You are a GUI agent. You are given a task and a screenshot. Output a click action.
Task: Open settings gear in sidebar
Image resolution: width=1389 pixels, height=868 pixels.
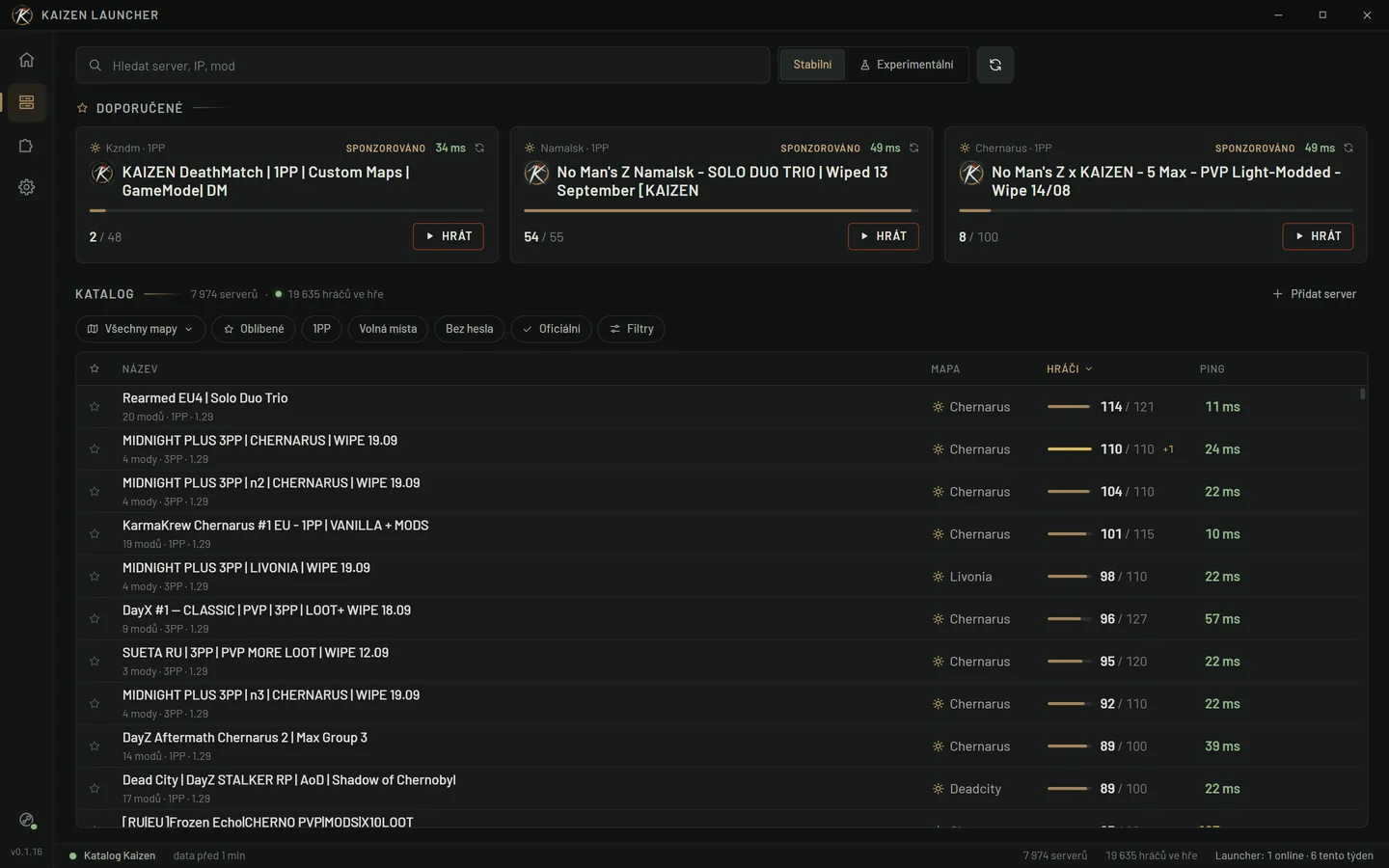(x=26, y=187)
